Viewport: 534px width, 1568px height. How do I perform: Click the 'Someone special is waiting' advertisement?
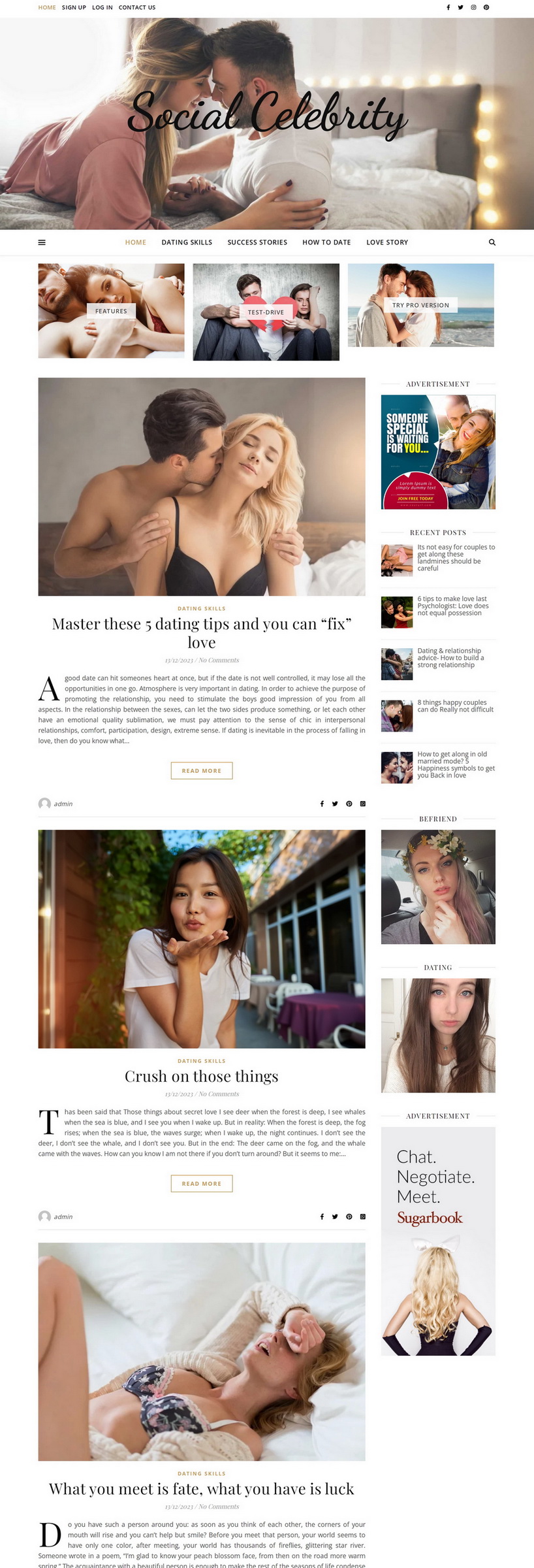click(x=438, y=452)
